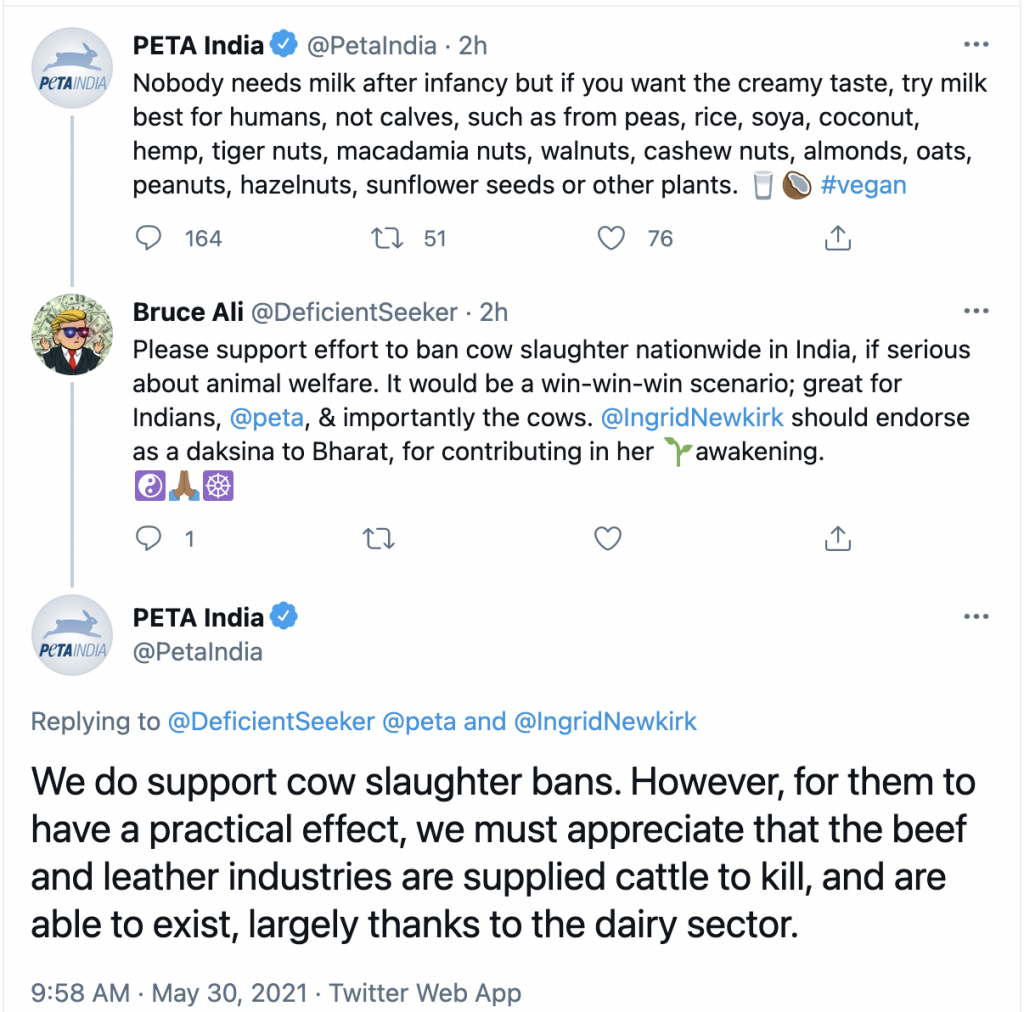Open more options on Bruce Ali's tweet

(x=974, y=312)
